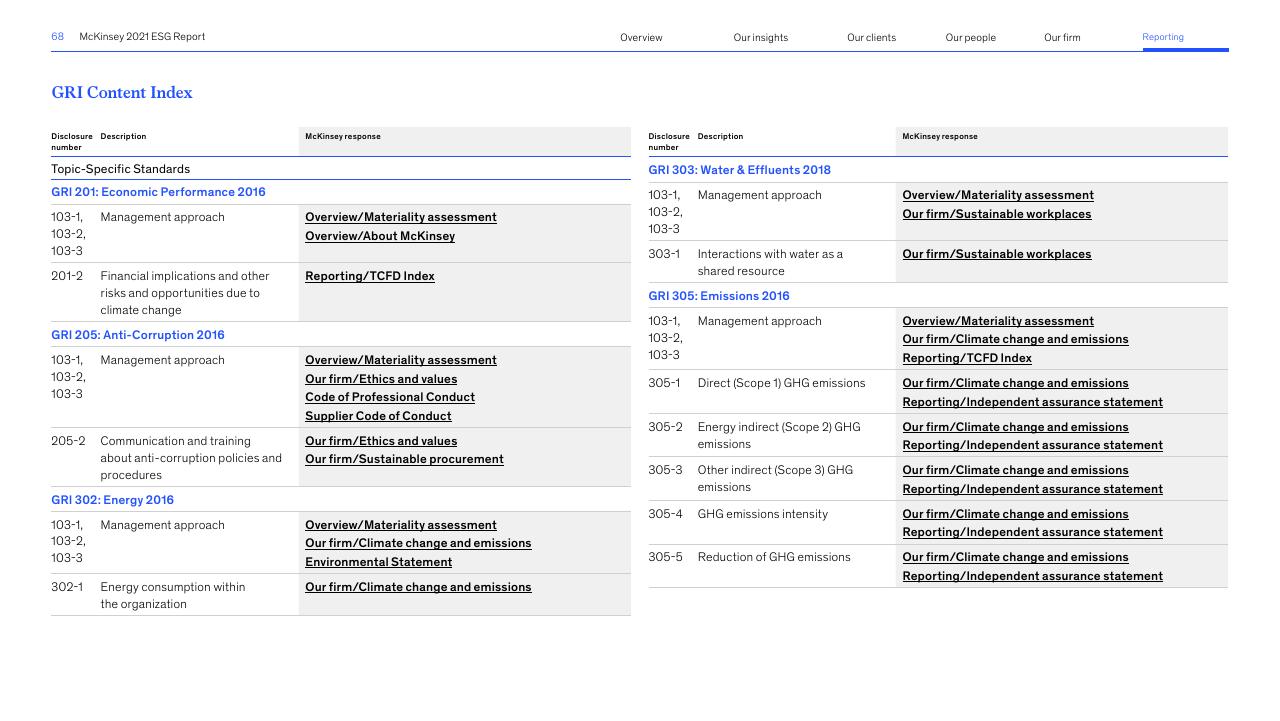
Task: Click Other indirect (Scope 3) GHG emissions text
Action: click(775, 478)
